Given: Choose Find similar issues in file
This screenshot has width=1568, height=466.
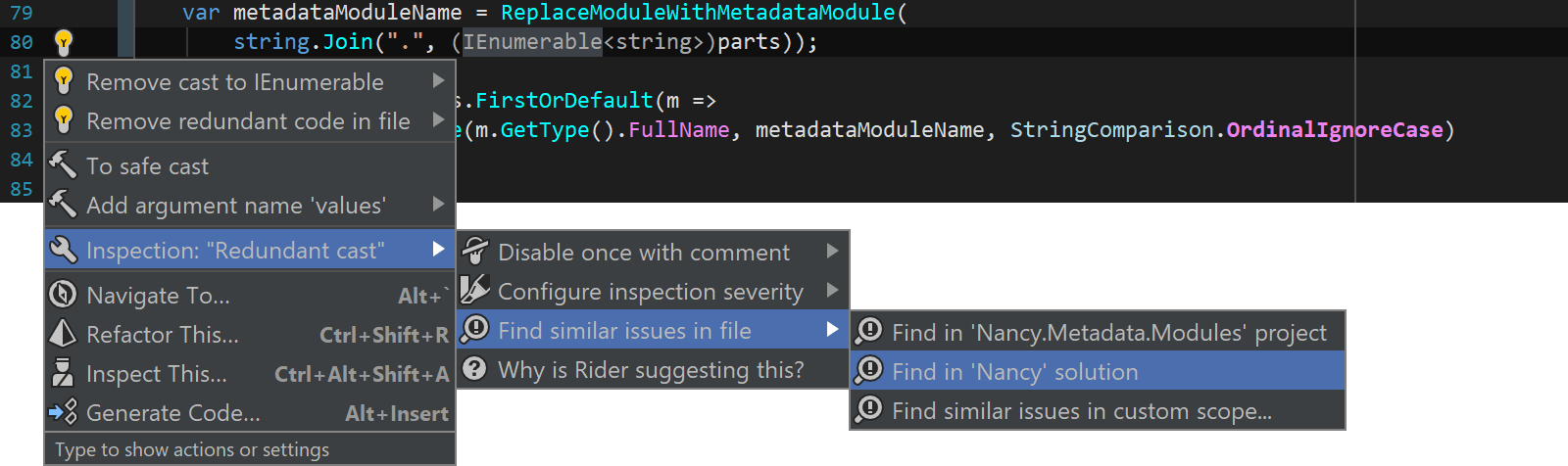Looking at the screenshot, I should coord(653,330).
